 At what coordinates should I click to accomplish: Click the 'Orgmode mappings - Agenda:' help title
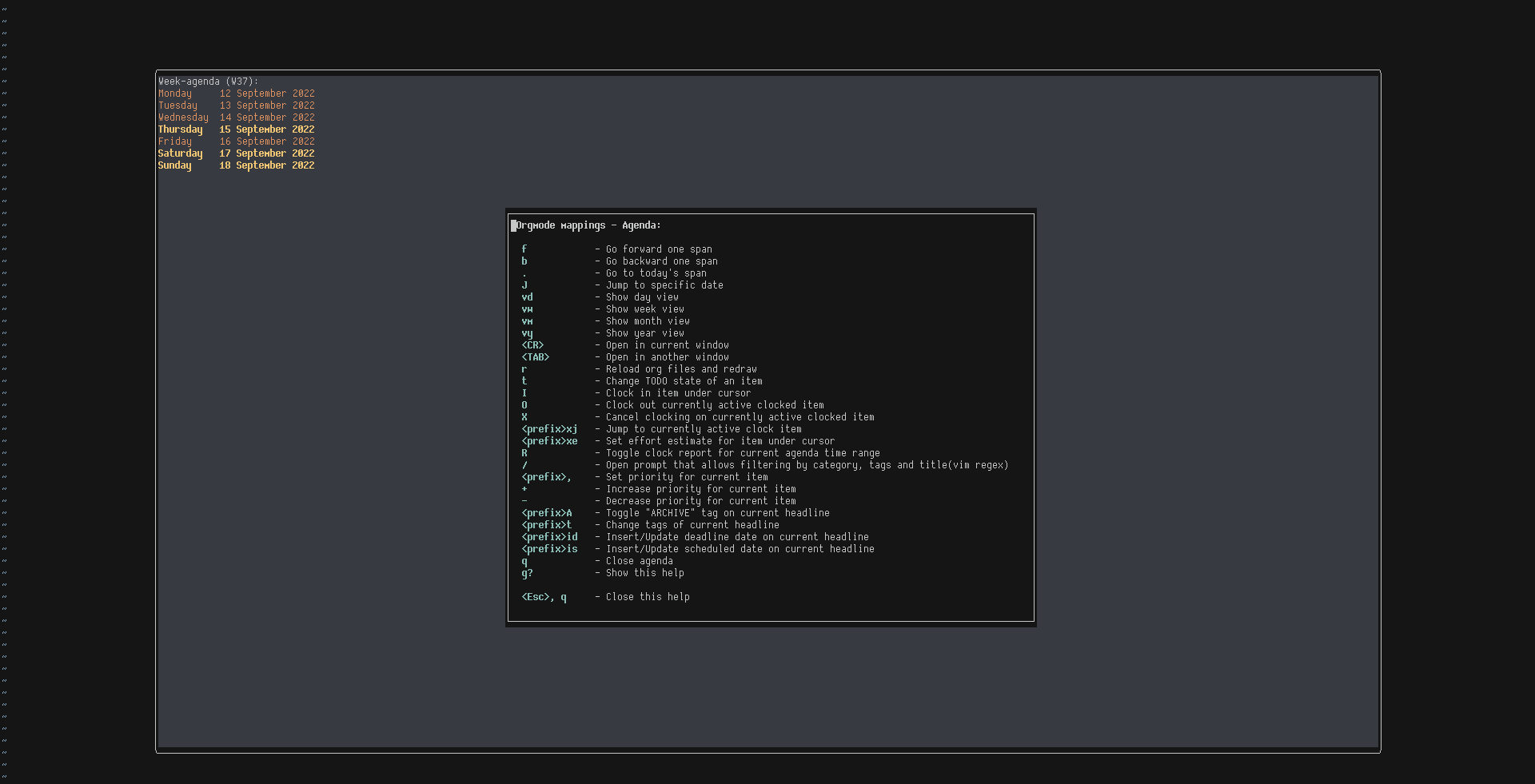pos(588,225)
